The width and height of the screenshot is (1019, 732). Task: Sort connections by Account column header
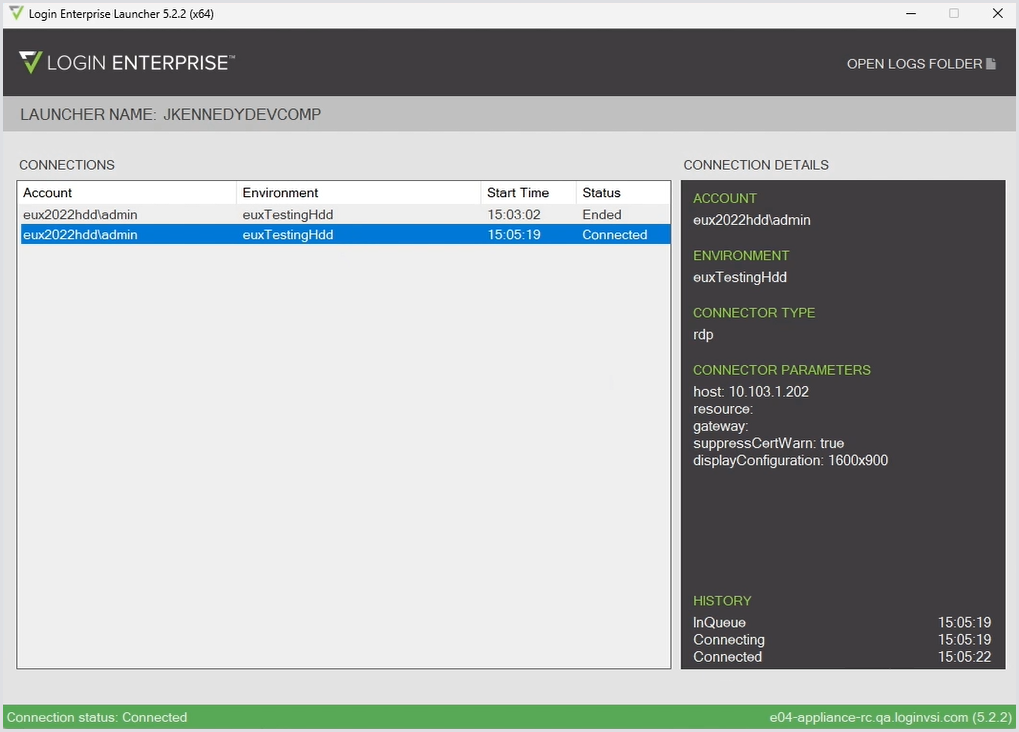48,193
